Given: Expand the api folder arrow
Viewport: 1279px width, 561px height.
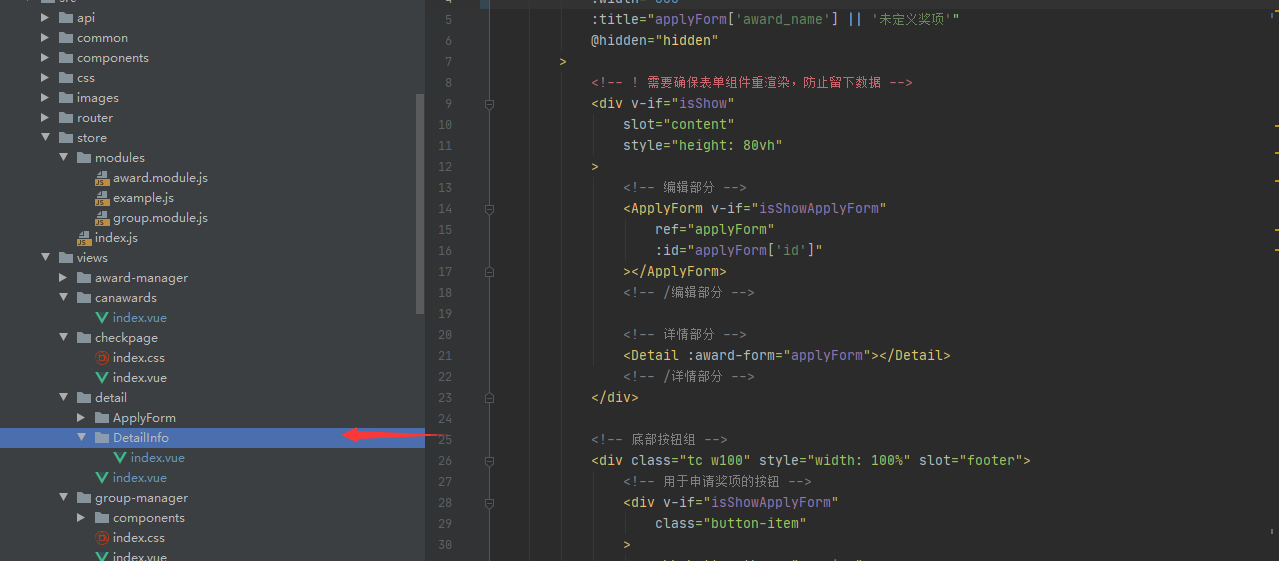Looking at the screenshot, I should click(45, 18).
